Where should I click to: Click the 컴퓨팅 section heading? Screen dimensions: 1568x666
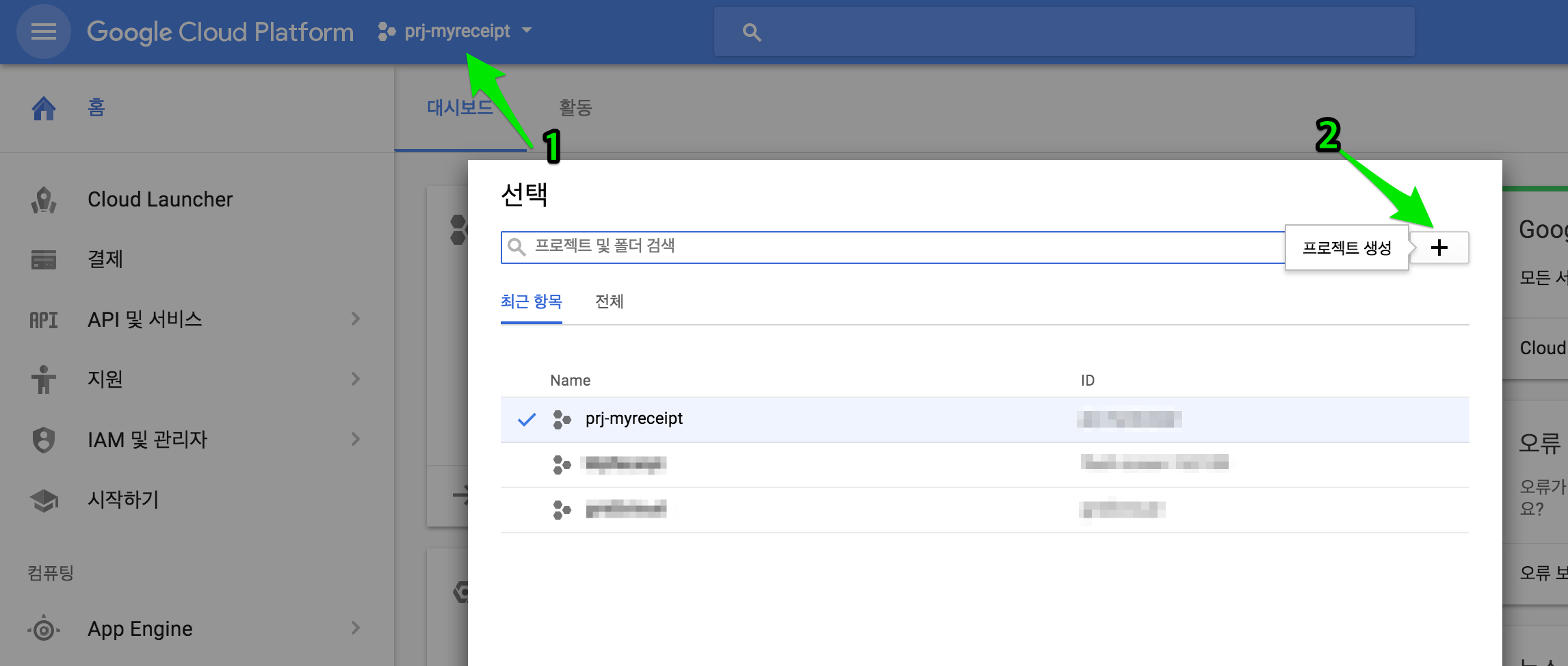tap(51, 573)
